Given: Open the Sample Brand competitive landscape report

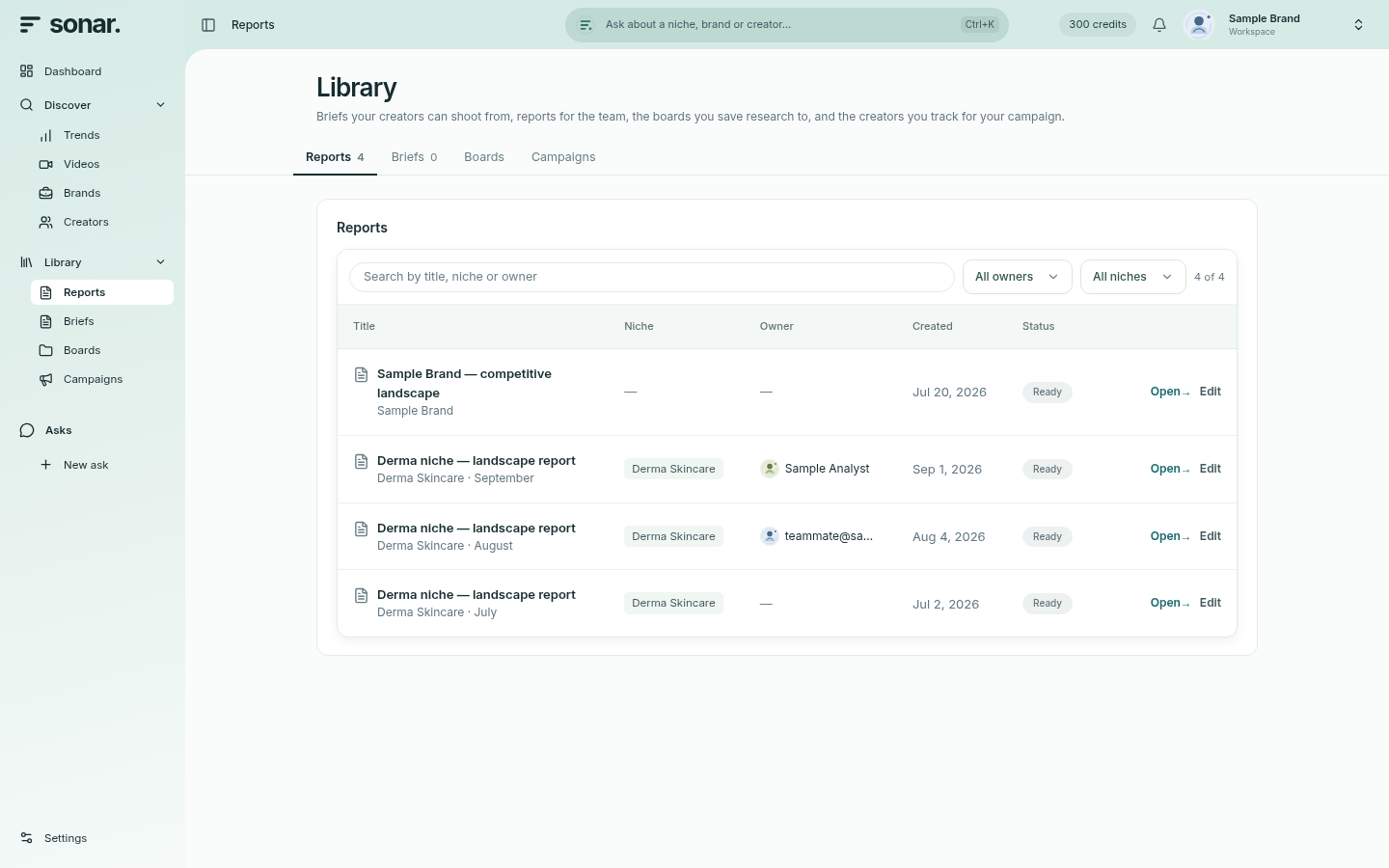Looking at the screenshot, I should tap(1170, 392).
